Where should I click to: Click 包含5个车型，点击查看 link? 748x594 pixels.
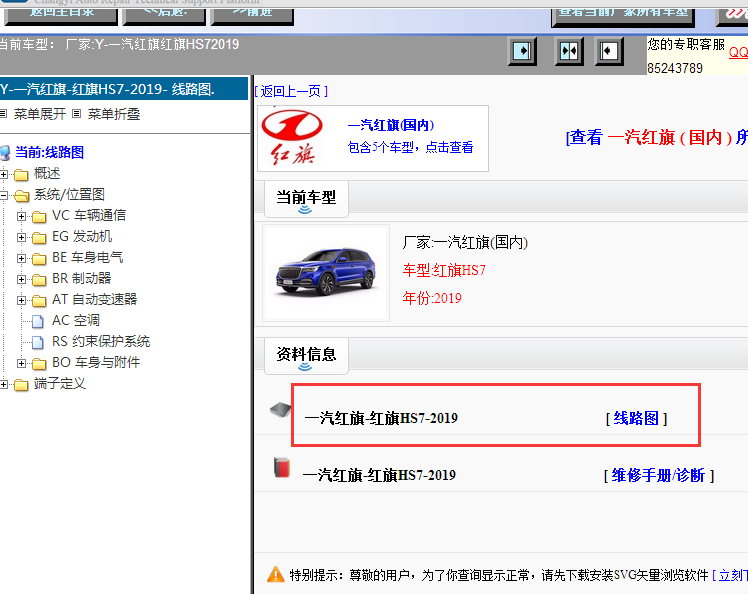coord(410,147)
